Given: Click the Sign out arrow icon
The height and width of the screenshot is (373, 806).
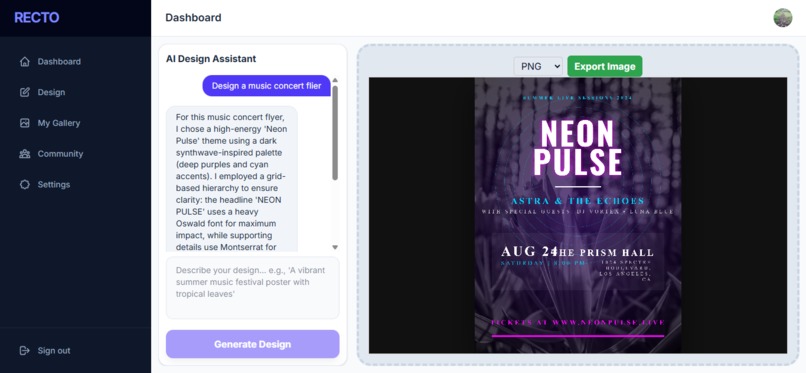Looking at the screenshot, I should coord(25,350).
